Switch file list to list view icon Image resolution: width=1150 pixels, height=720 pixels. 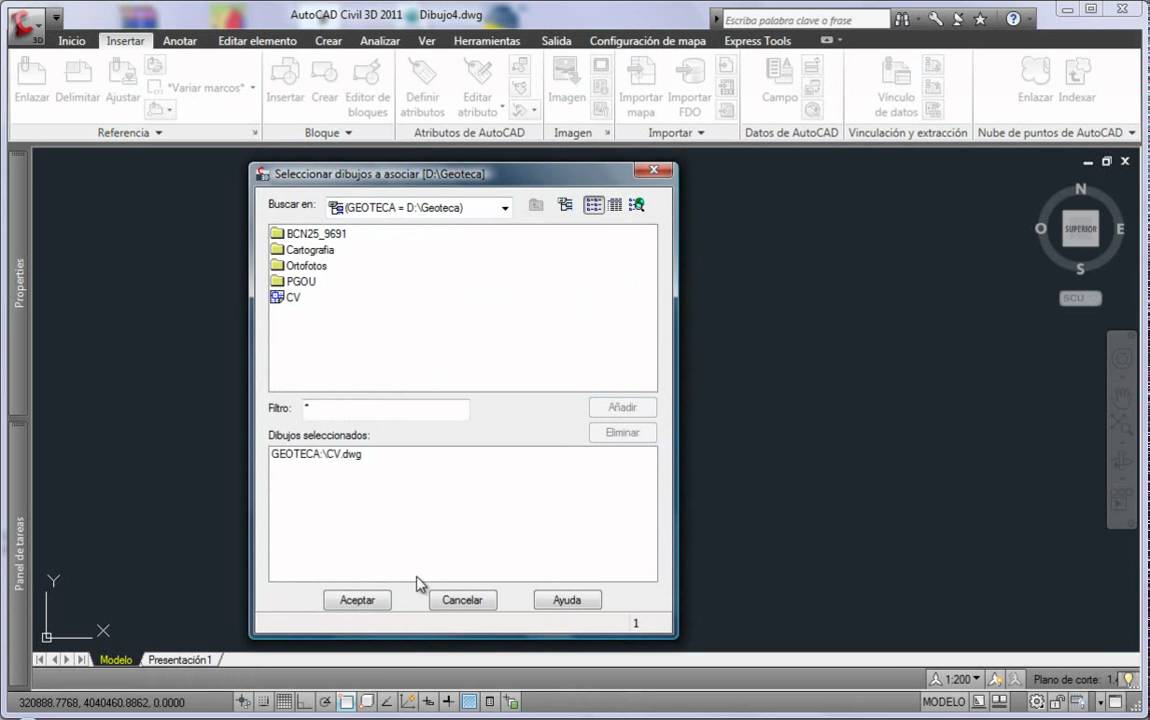pyautogui.click(x=594, y=205)
